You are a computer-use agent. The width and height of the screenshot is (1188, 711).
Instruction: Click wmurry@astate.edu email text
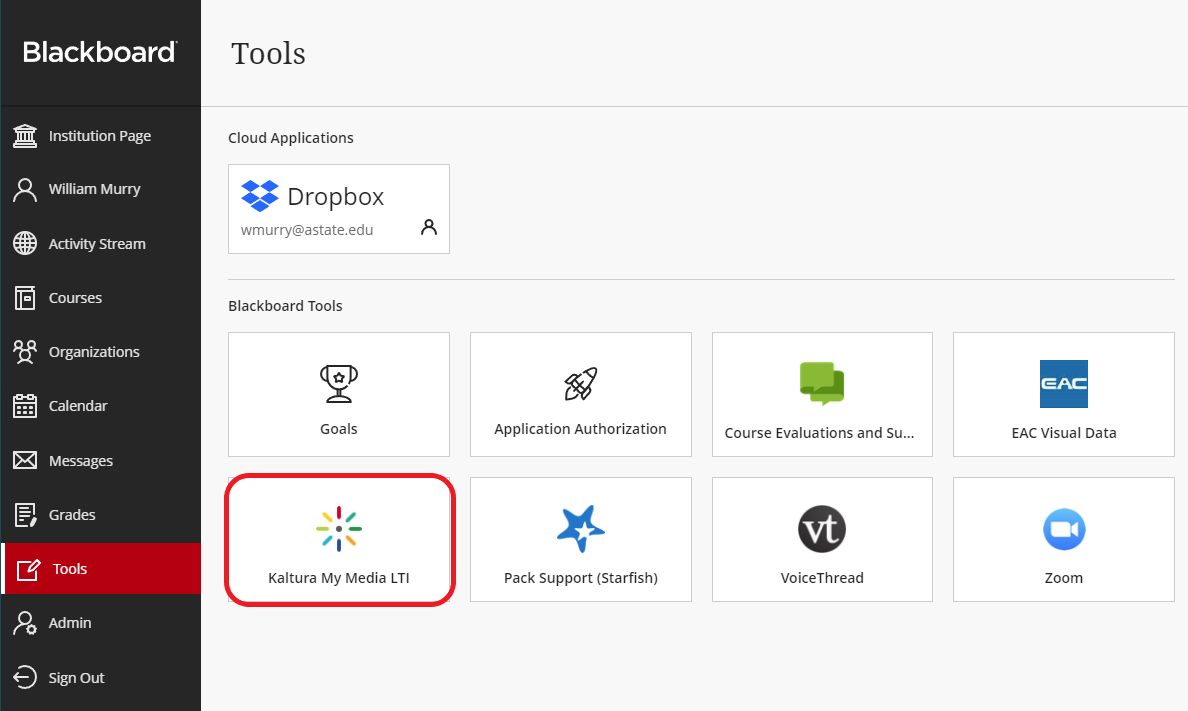307,230
